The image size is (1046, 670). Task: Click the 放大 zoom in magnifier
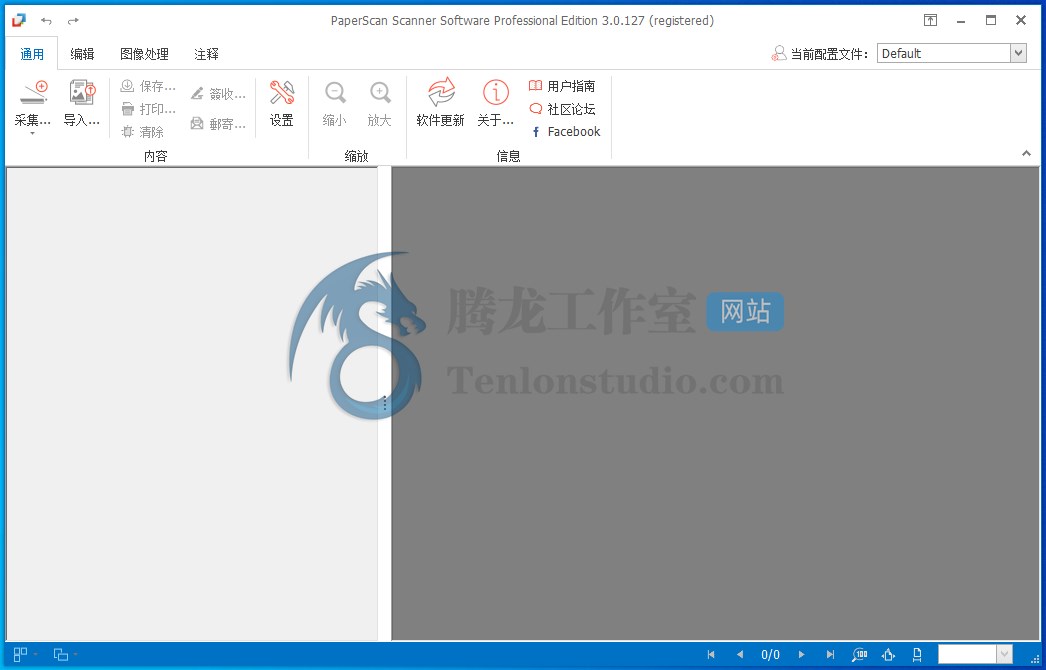[380, 93]
